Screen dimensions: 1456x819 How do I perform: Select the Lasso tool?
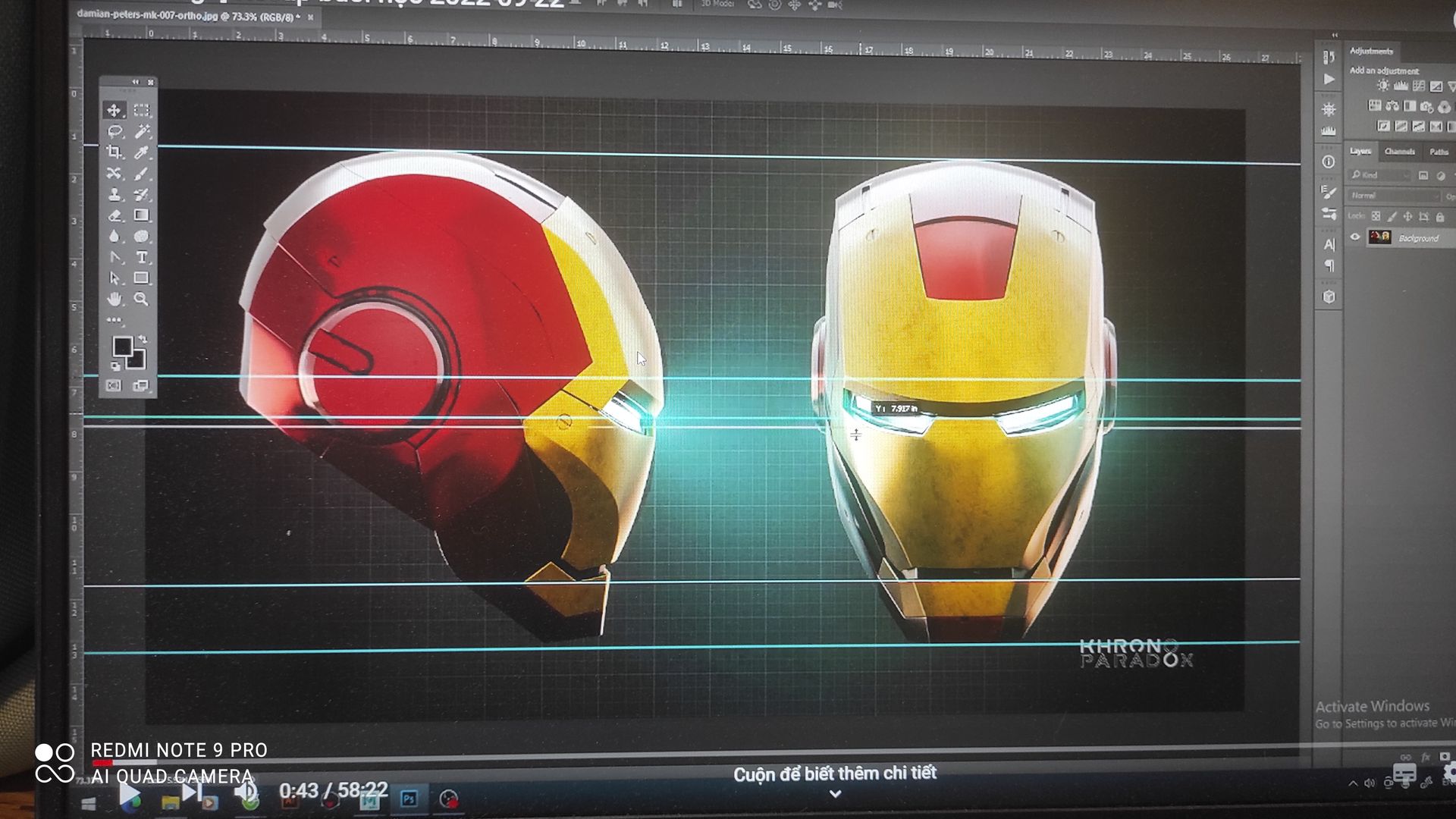[114, 131]
